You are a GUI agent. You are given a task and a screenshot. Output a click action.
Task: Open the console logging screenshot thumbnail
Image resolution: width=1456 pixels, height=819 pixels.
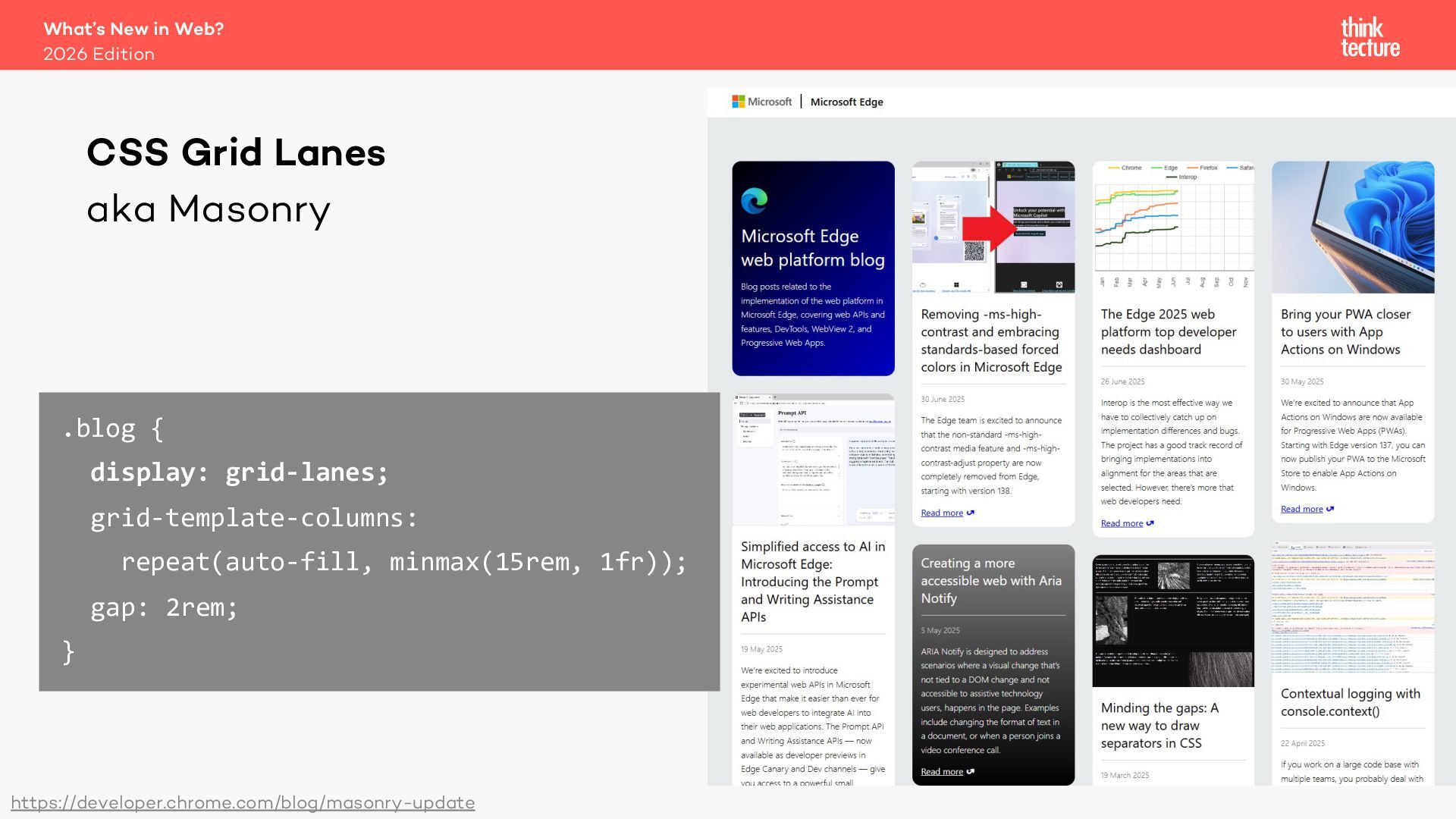[x=1352, y=607]
